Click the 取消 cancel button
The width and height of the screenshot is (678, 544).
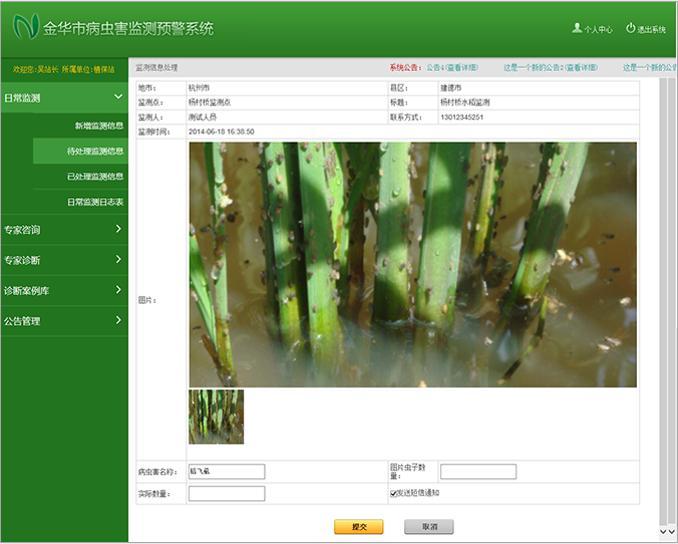coord(429,527)
